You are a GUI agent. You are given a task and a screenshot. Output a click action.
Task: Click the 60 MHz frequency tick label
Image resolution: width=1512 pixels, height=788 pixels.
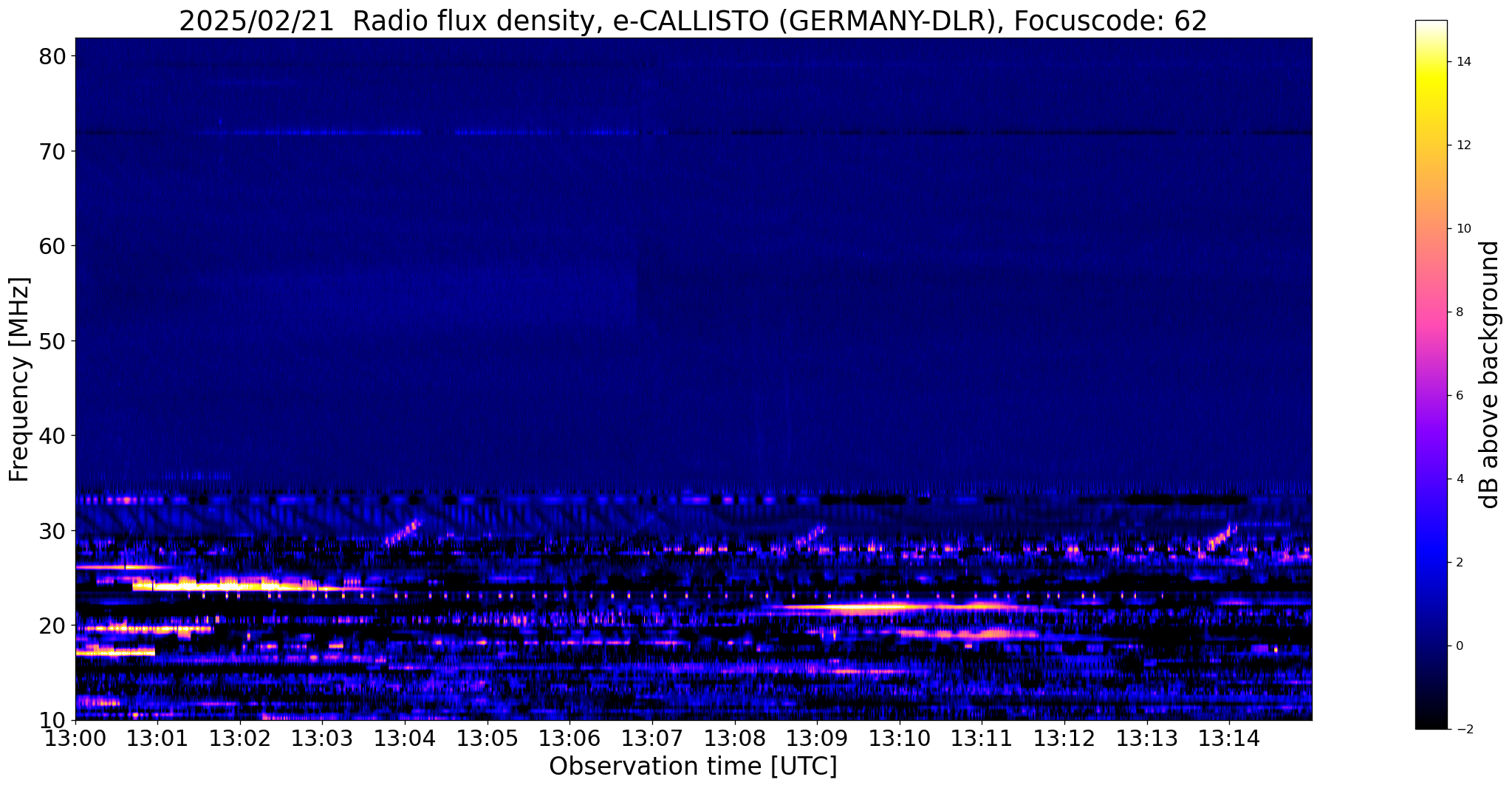(54, 246)
